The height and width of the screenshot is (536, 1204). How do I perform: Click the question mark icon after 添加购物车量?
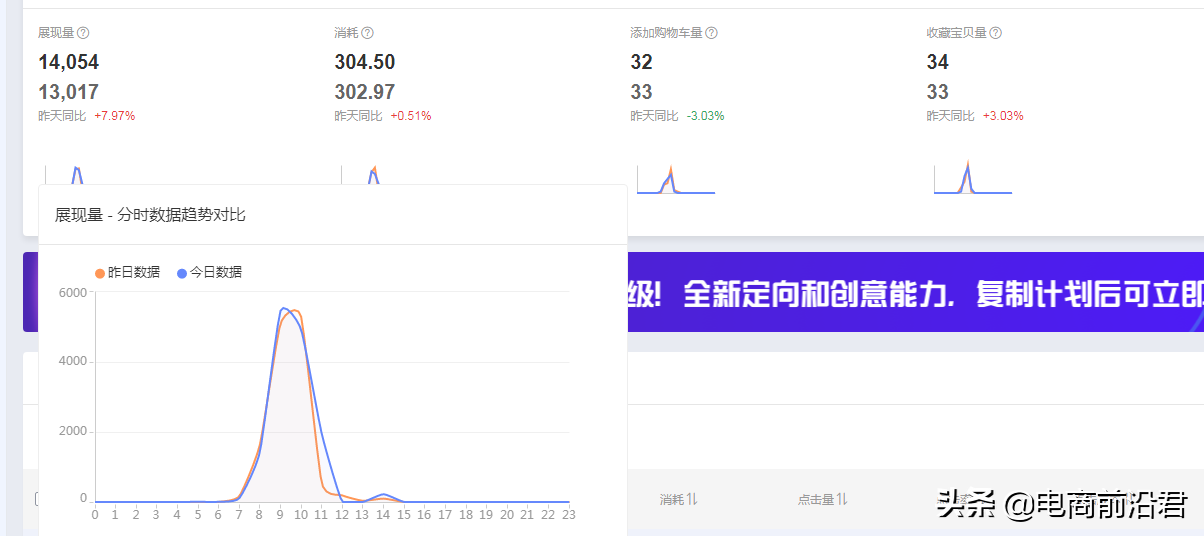tap(711, 33)
